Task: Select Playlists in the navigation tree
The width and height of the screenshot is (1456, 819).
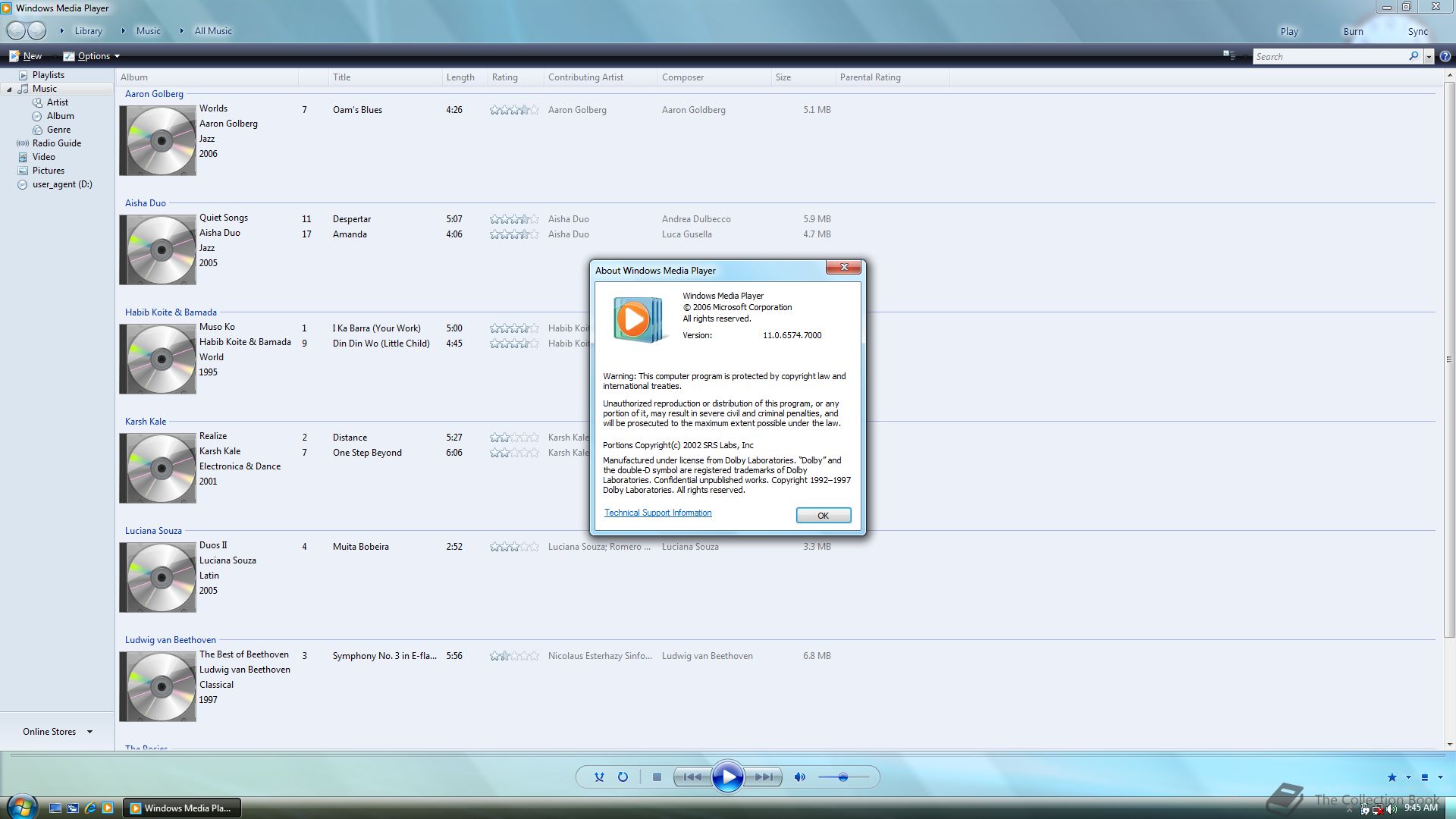Action: pyautogui.click(x=48, y=75)
